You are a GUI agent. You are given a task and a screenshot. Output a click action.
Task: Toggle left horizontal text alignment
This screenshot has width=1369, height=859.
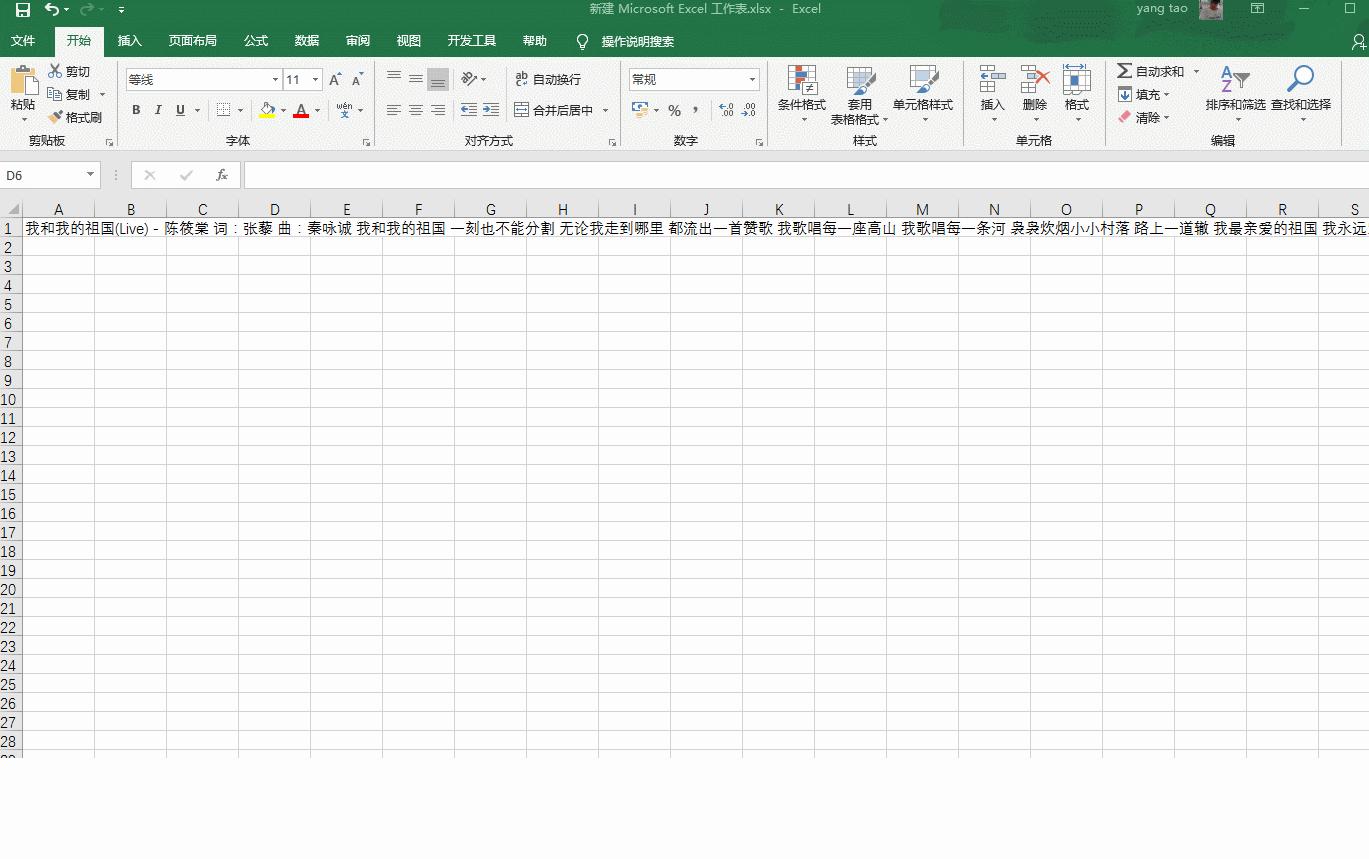coord(394,110)
